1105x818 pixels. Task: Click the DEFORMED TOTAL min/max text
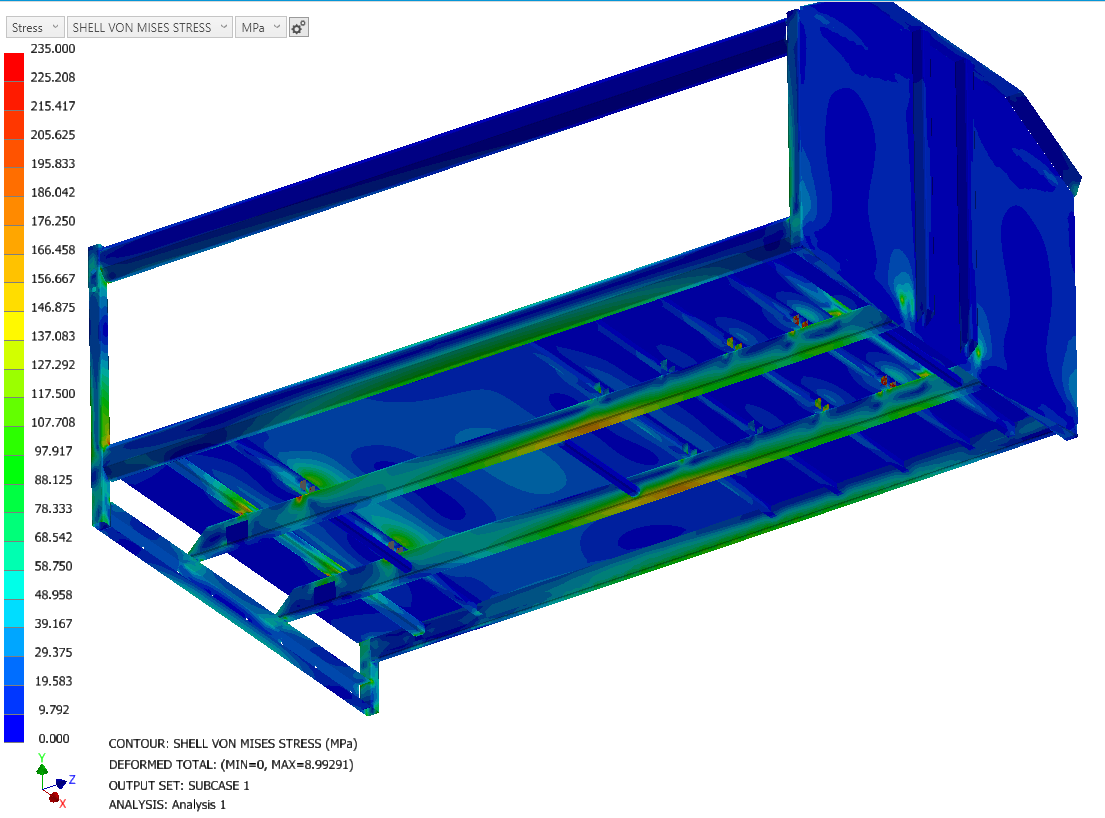tap(230, 764)
